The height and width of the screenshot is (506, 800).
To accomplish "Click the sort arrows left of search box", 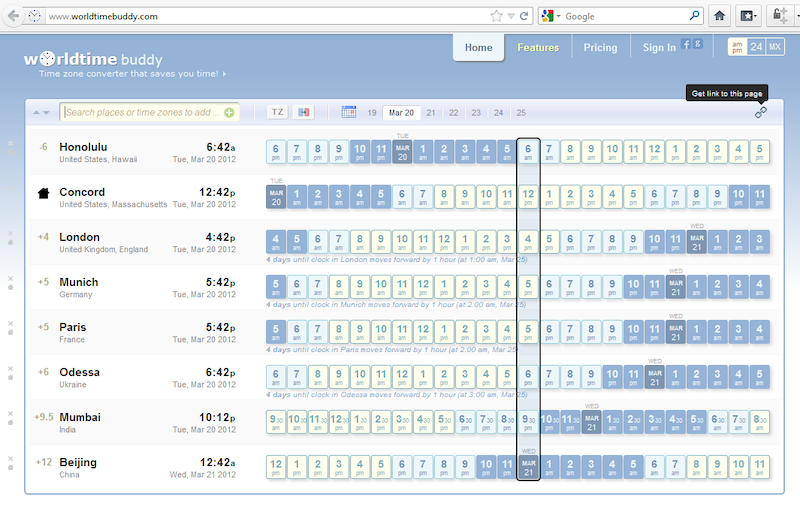I will point(42,113).
